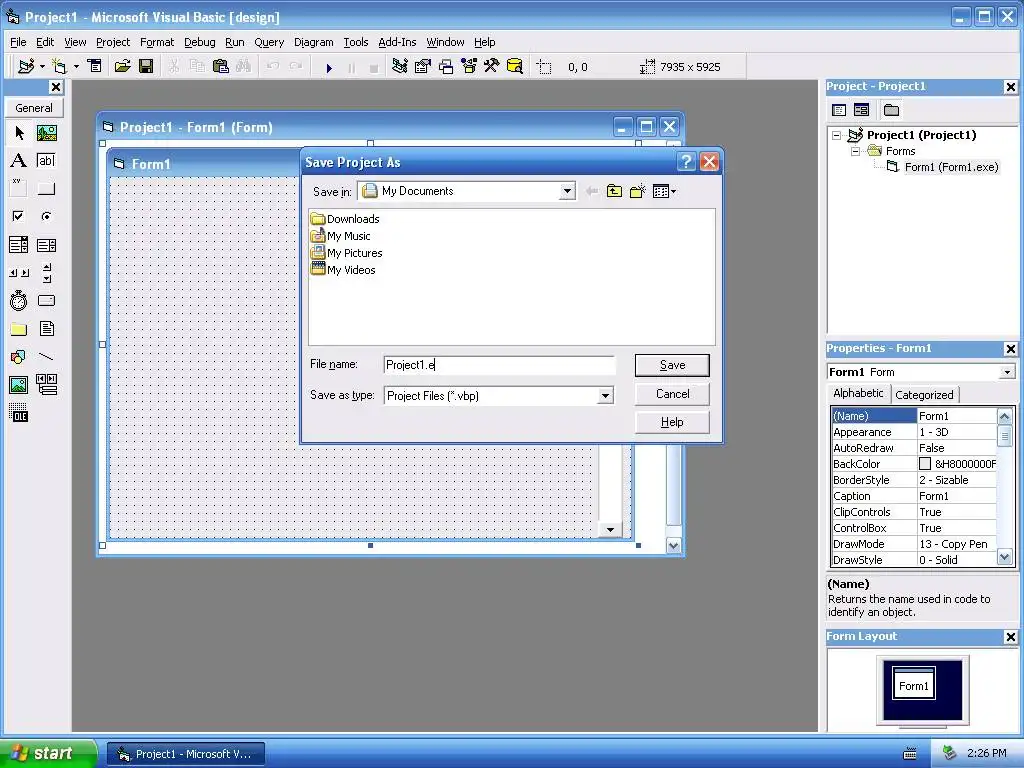
Task: Select the CommandButton tool in toolbox
Action: click(46, 188)
